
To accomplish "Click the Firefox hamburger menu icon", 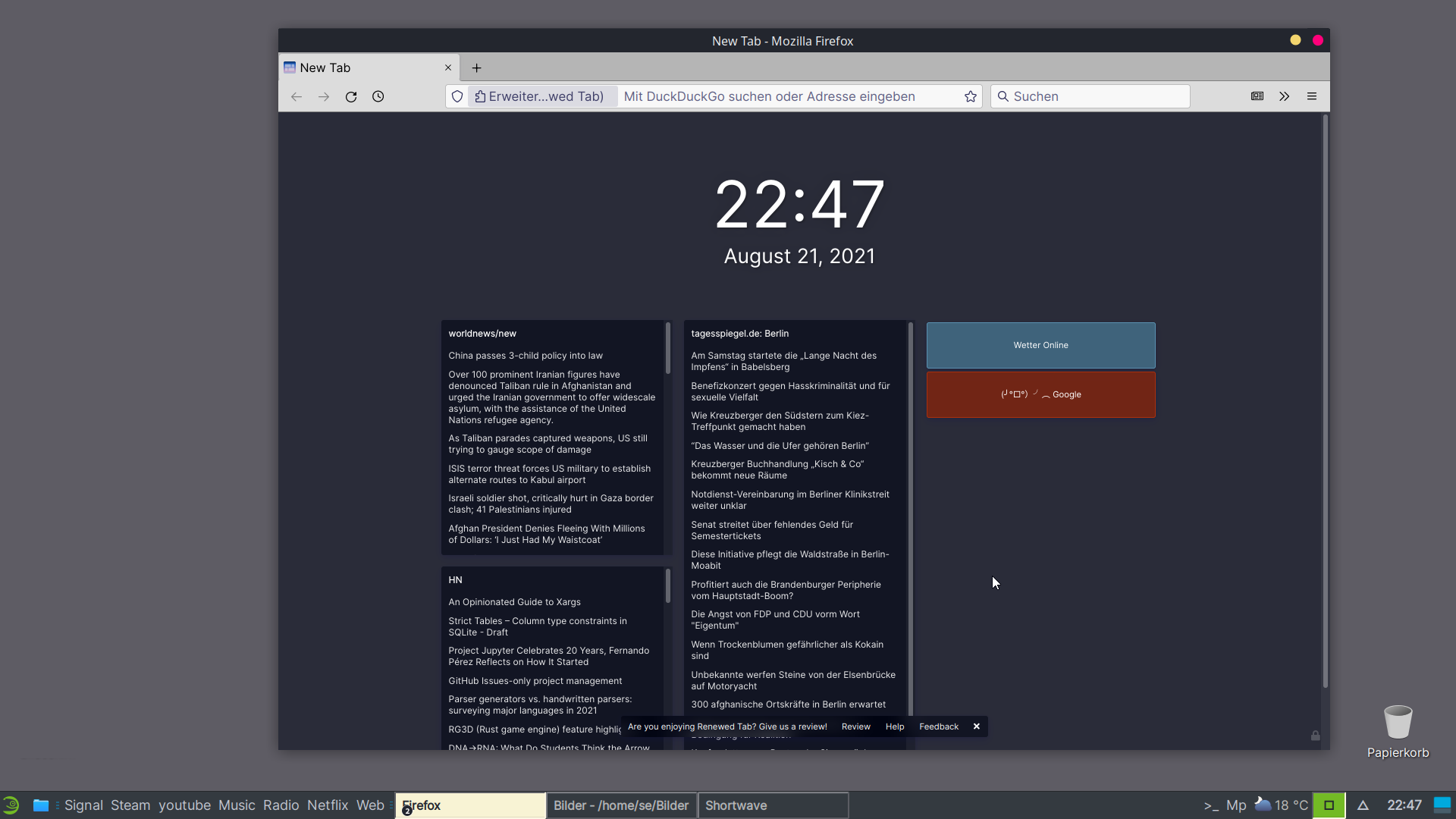I will (1312, 96).
